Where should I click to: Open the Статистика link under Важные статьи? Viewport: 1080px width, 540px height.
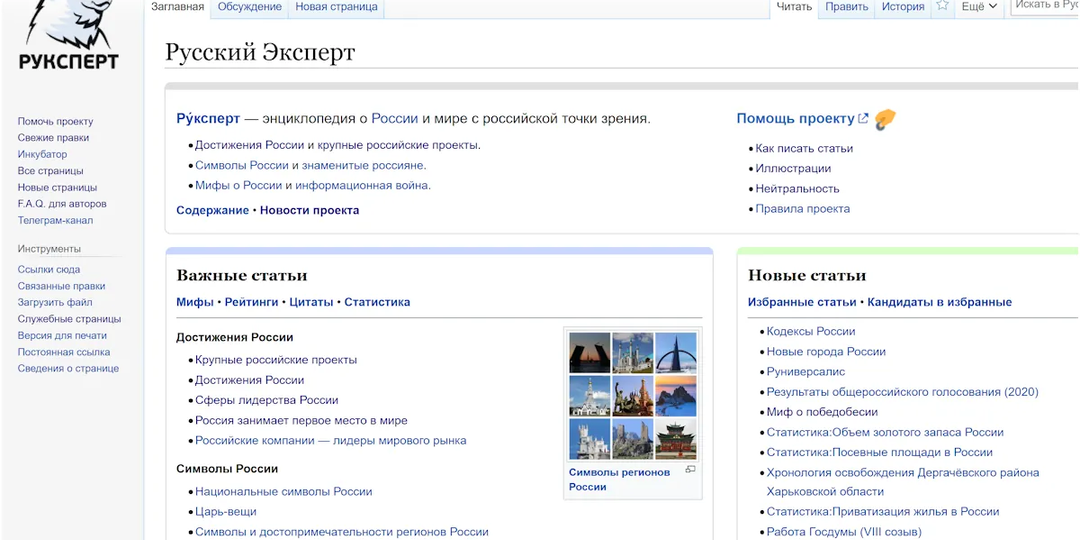pyautogui.click(x=377, y=302)
